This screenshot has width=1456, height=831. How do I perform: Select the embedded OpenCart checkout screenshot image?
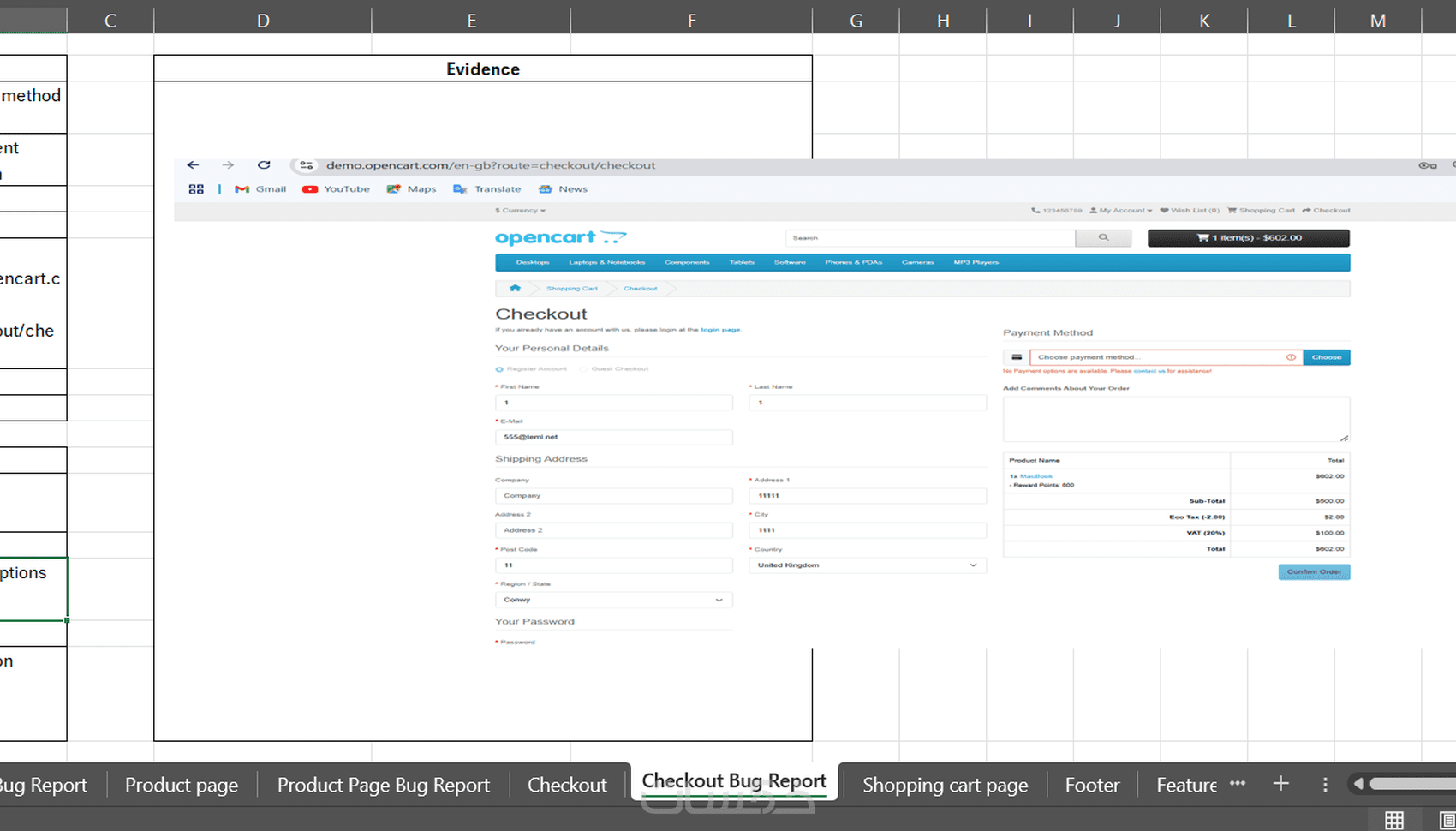[815, 403]
